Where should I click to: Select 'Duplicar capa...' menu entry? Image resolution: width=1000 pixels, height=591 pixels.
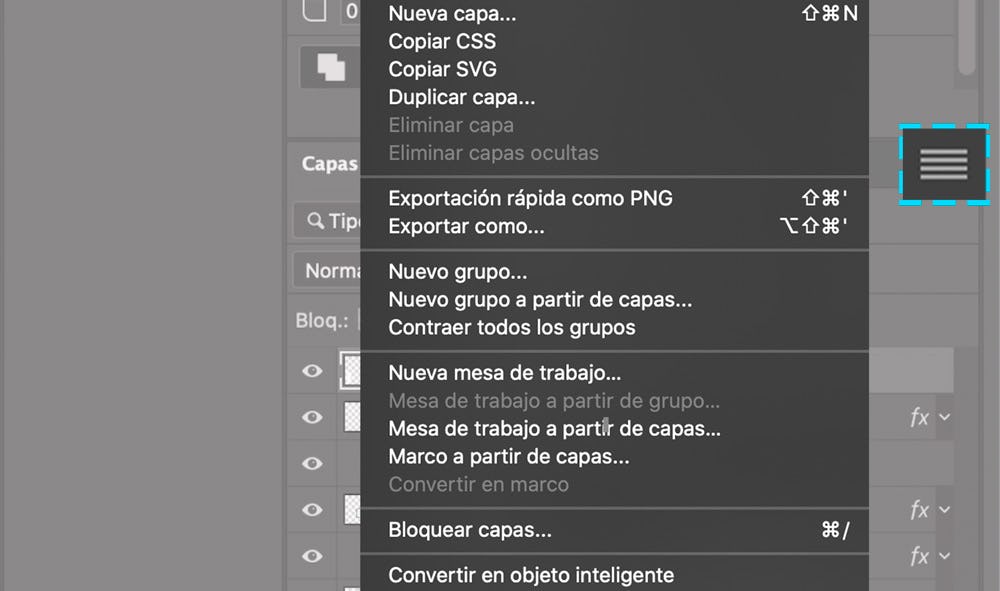461,98
